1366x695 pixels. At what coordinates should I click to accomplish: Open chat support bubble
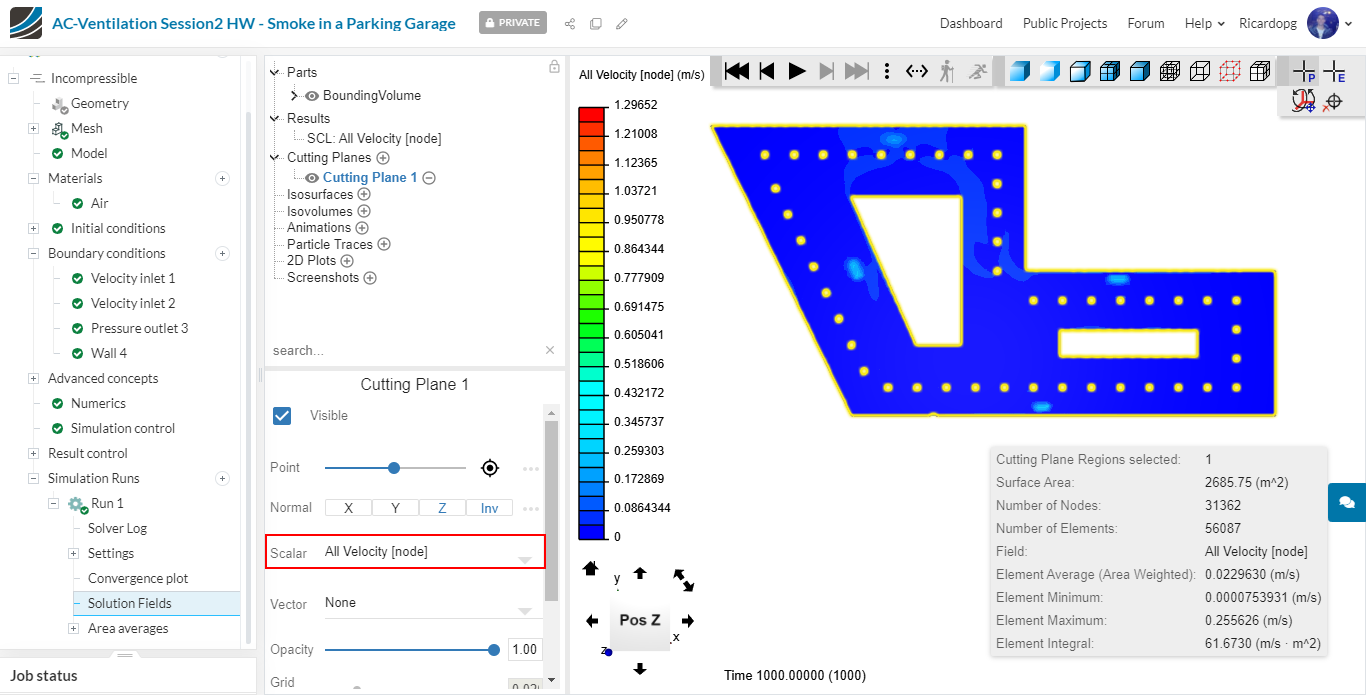tap(1347, 502)
